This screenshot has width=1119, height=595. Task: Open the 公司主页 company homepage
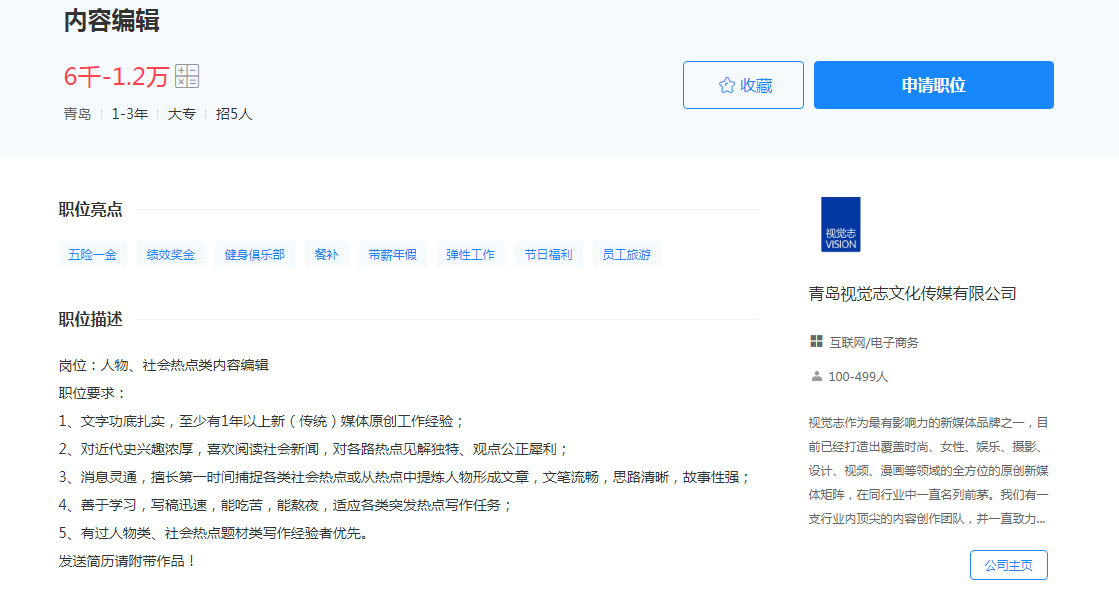1008,565
